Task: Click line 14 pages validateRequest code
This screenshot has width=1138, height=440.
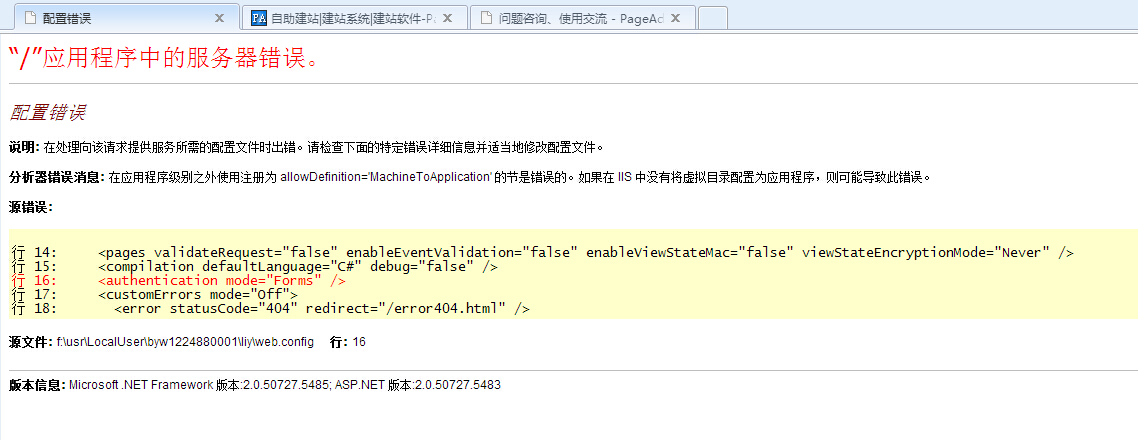Action: point(585,252)
